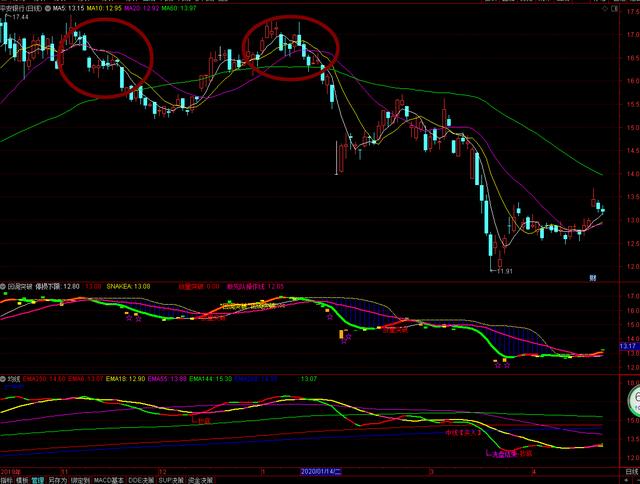Click the month 4 marker on time axis

533,471
